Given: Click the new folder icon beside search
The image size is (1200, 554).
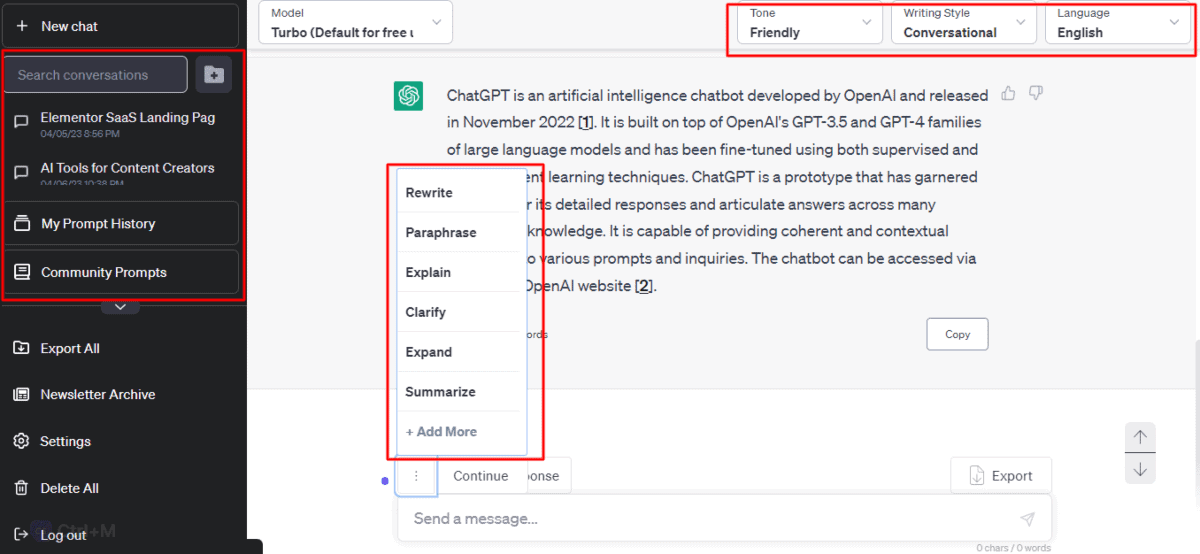Looking at the screenshot, I should [x=214, y=75].
